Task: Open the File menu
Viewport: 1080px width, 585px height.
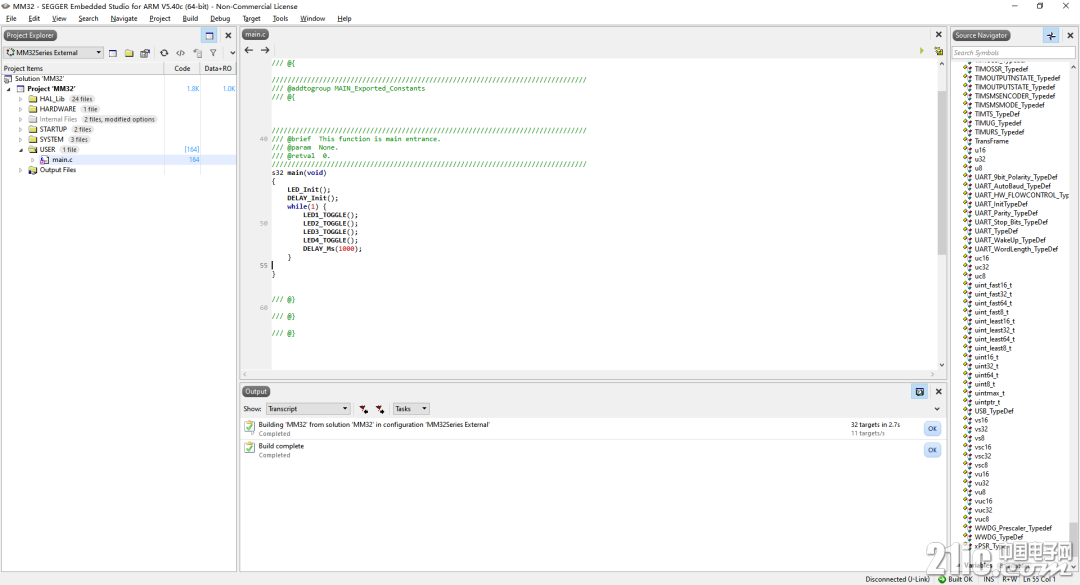Action: [x=11, y=19]
